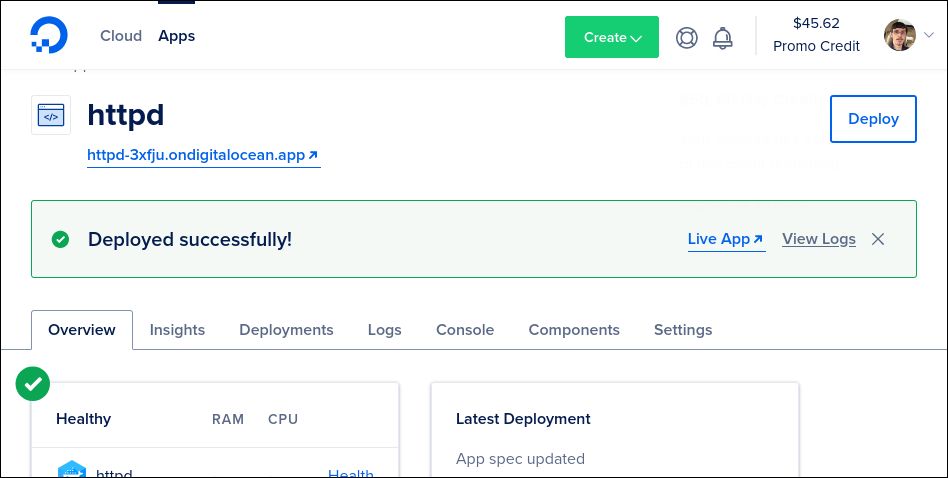Open the notifications bell
This screenshot has height=478, width=948.
[x=722, y=37]
